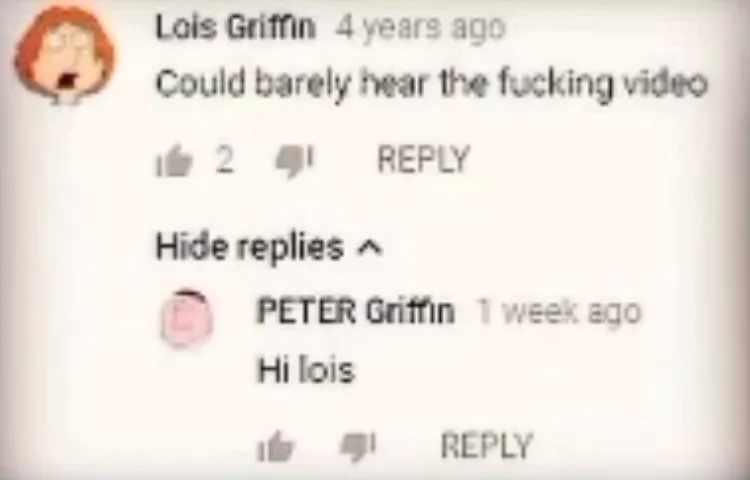Open PETER Griffin's small avatar
The height and width of the screenshot is (480, 750).
(x=186, y=318)
